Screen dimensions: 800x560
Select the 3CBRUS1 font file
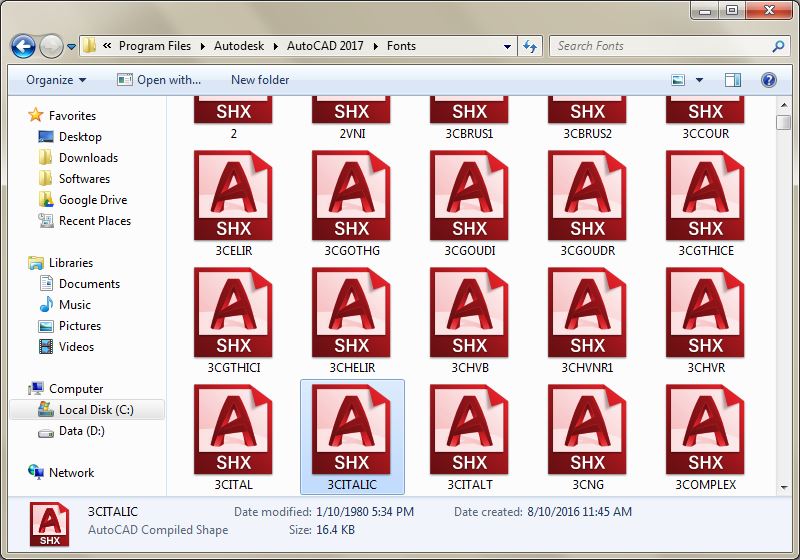tap(469, 118)
